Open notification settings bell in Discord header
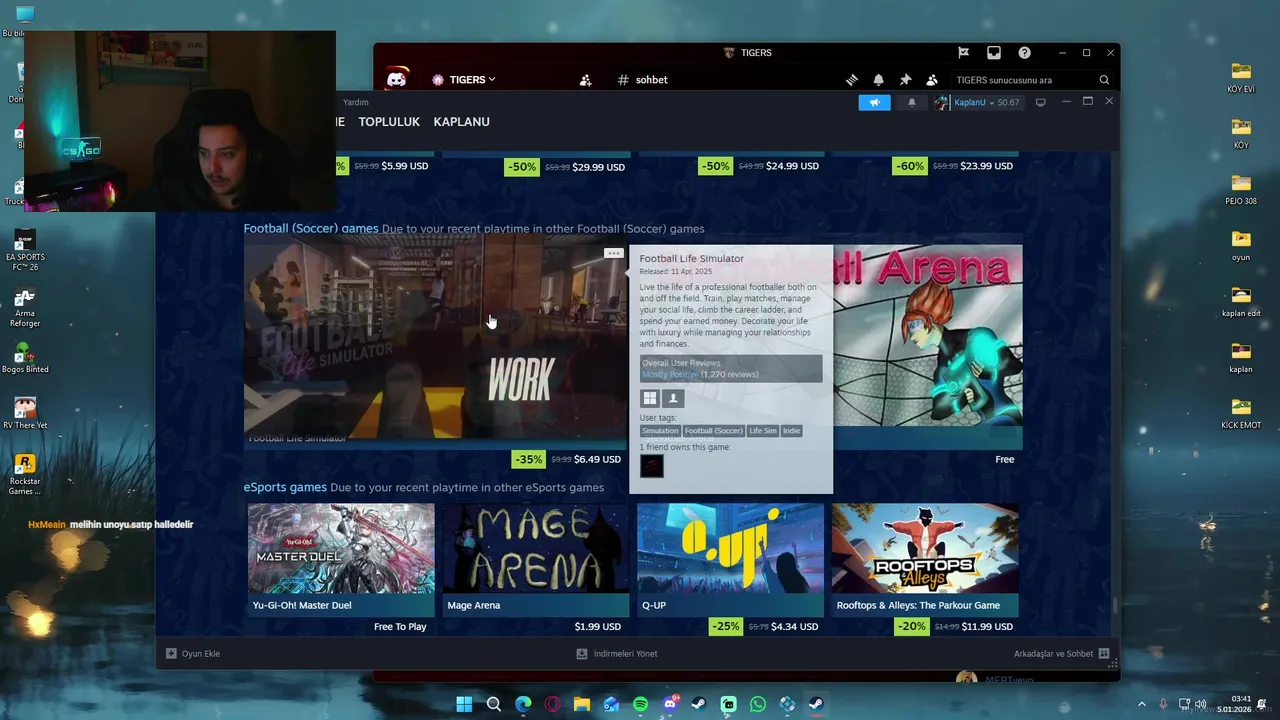 click(878, 80)
